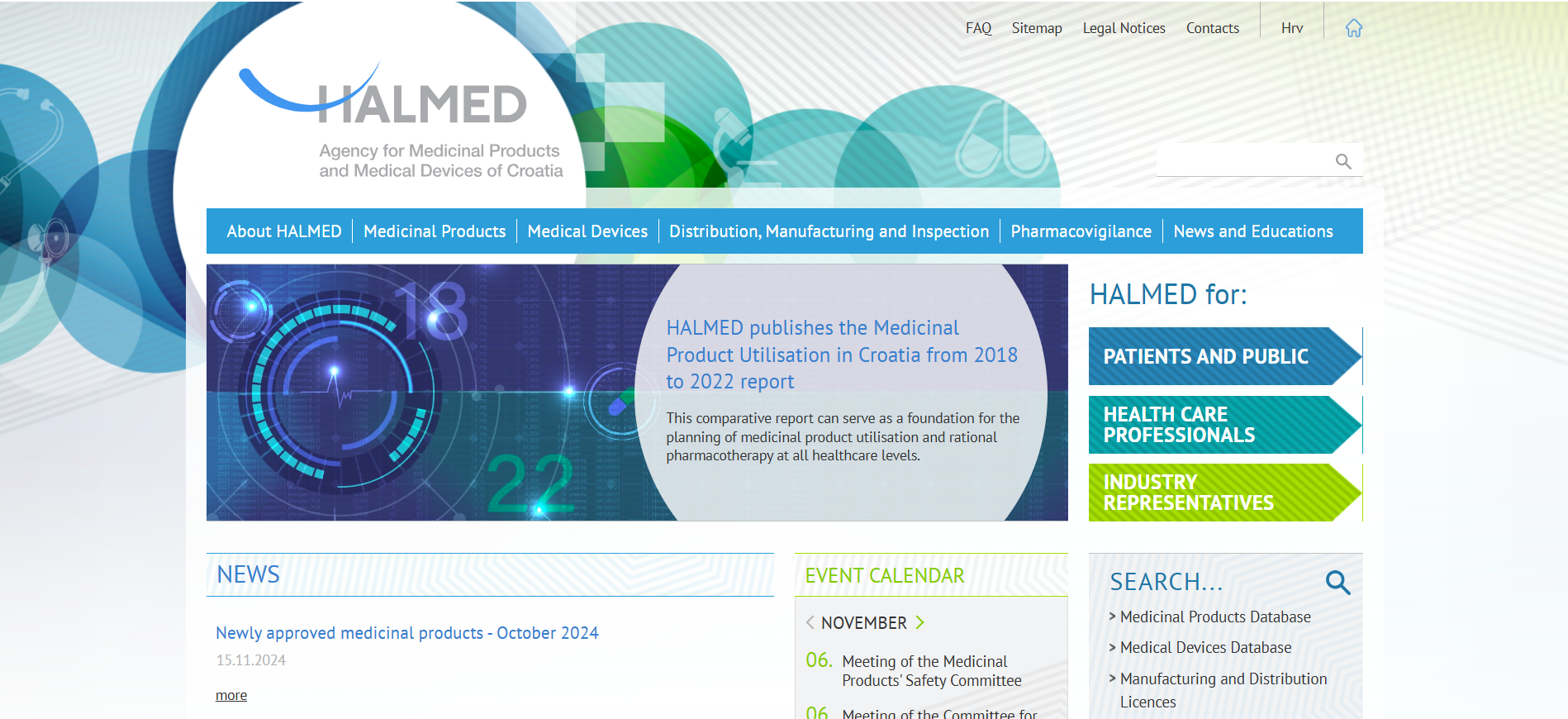The height and width of the screenshot is (719, 1568).
Task: Open the Pharmacovigilance menu
Action: click(x=1081, y=231)
